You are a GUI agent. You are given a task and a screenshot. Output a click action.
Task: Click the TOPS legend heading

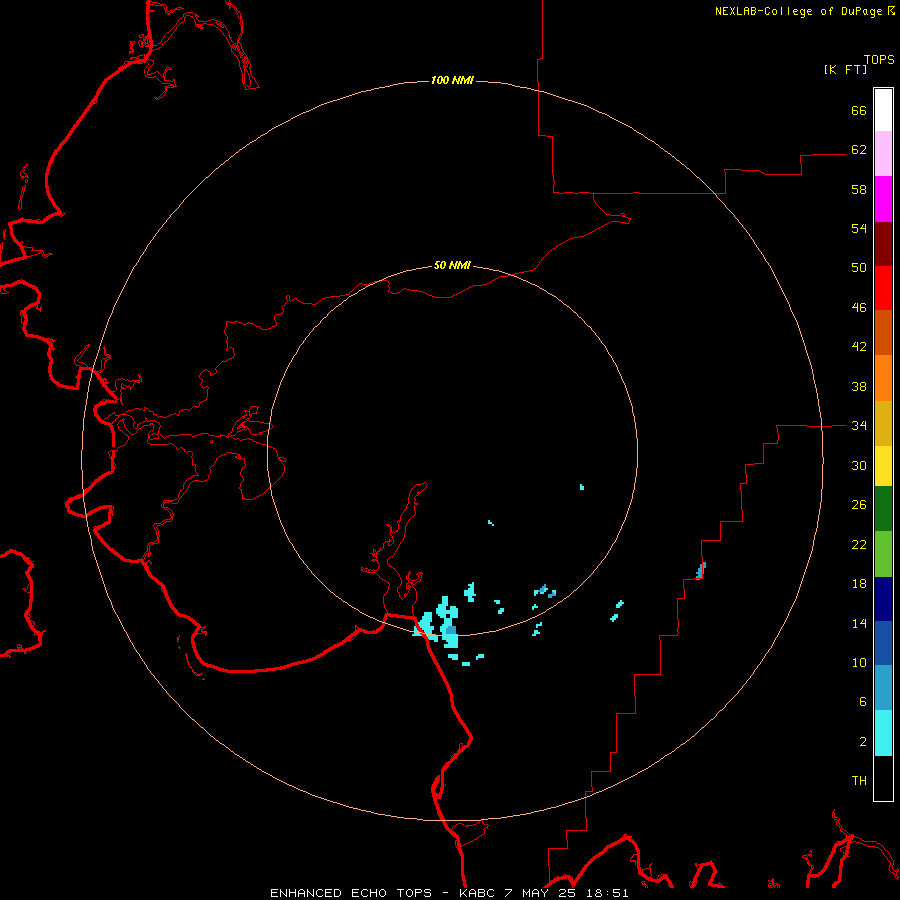tap(879, 59)
